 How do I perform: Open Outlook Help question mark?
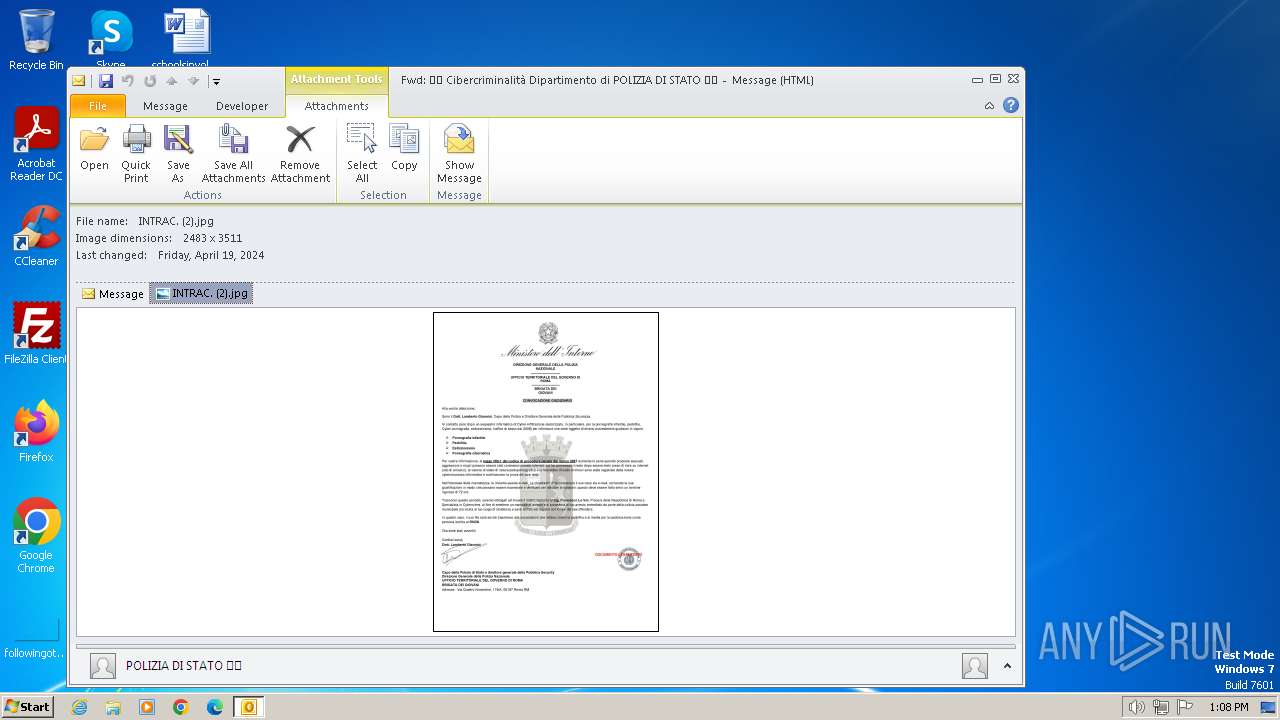(x=1011, y=105)
